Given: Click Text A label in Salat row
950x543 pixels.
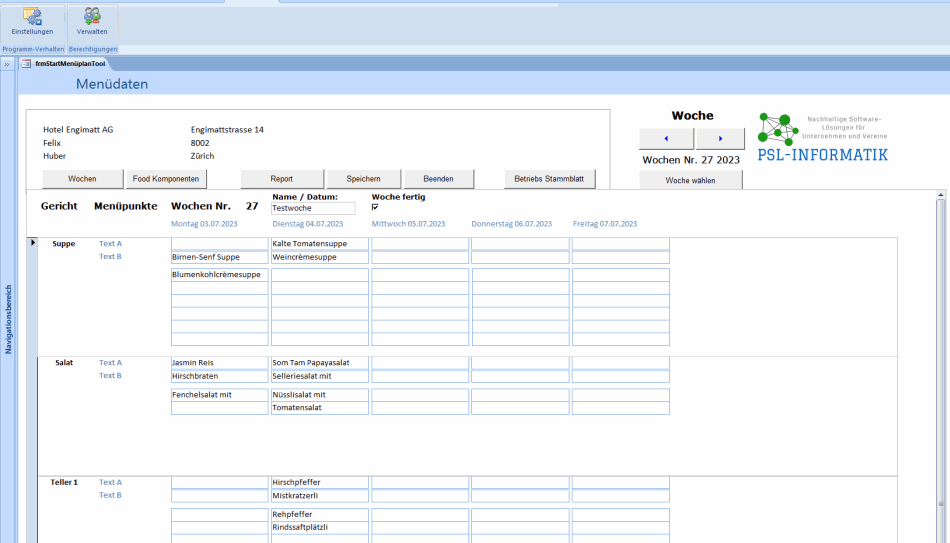Looking at the screenshot, I should coord(110,362).
